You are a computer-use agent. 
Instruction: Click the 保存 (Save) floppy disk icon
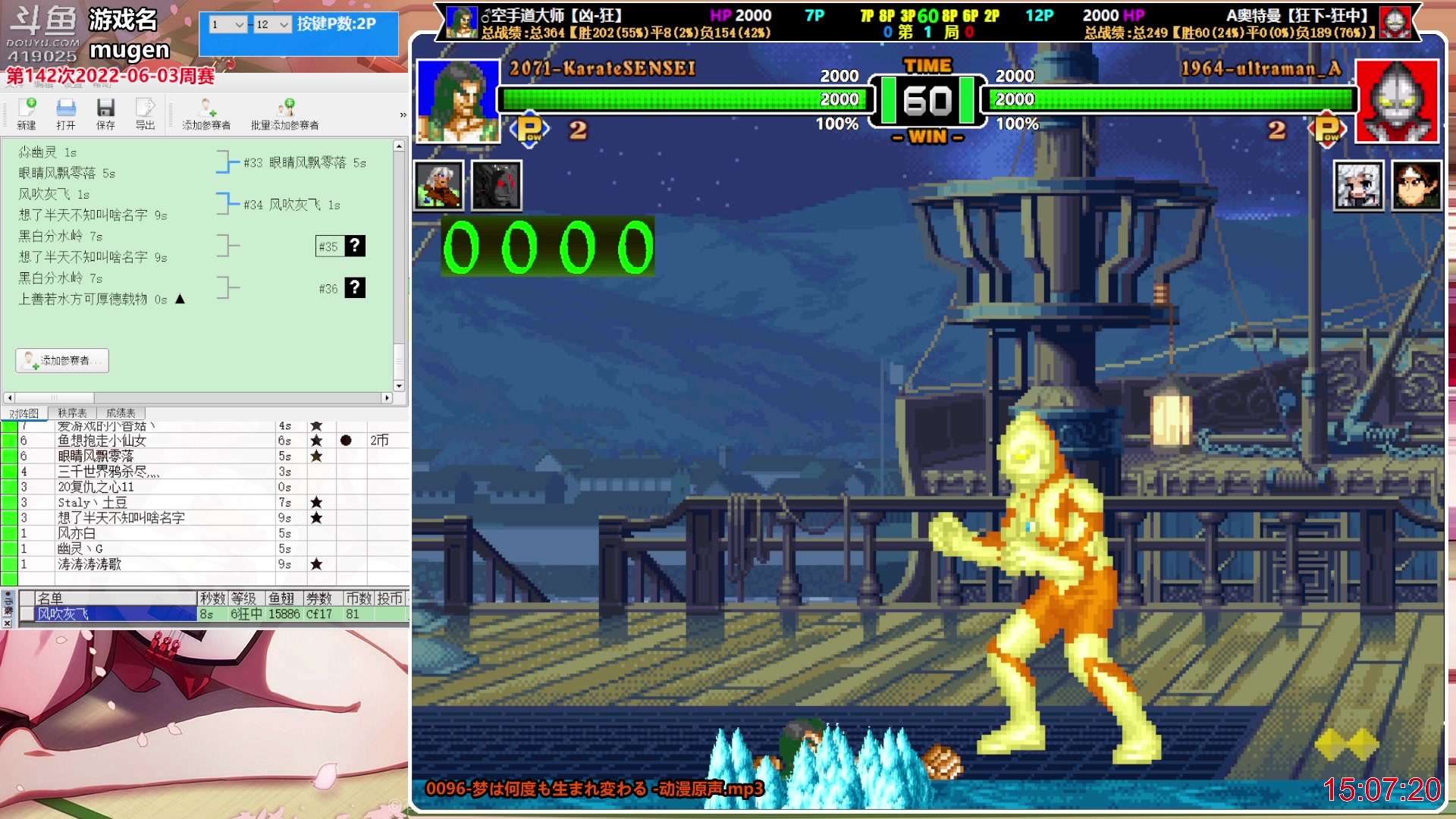pyautogui.click(x=105, y=107)
